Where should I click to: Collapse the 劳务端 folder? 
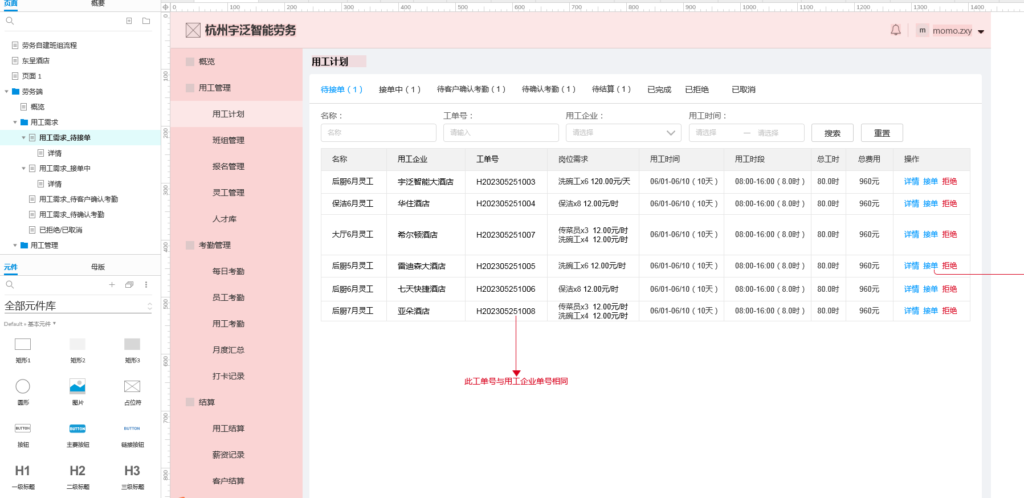[7, 91]
